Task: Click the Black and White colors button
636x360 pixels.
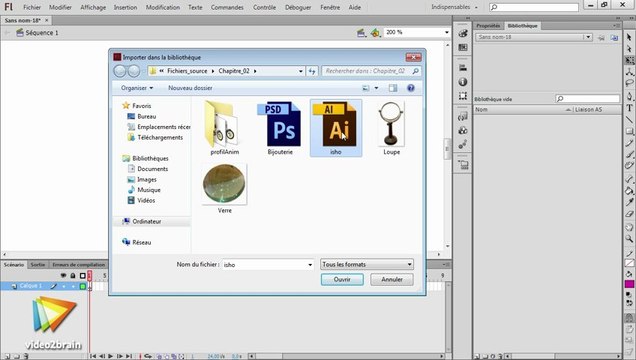Action: [629, 294]
